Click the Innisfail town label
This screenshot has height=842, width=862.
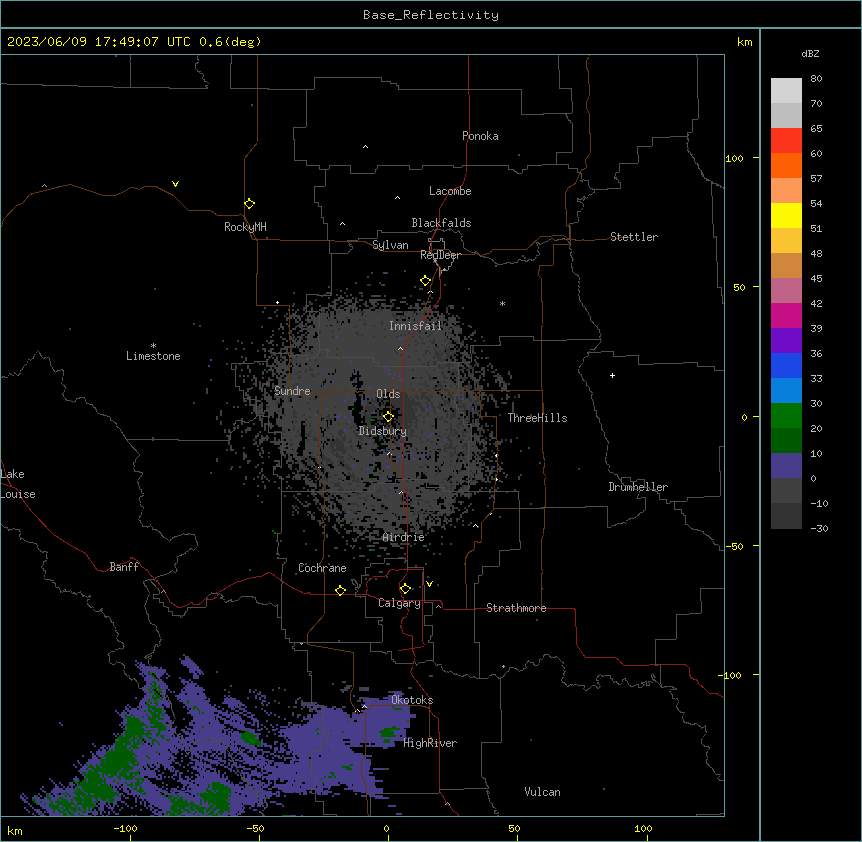(x=415, y=326)
